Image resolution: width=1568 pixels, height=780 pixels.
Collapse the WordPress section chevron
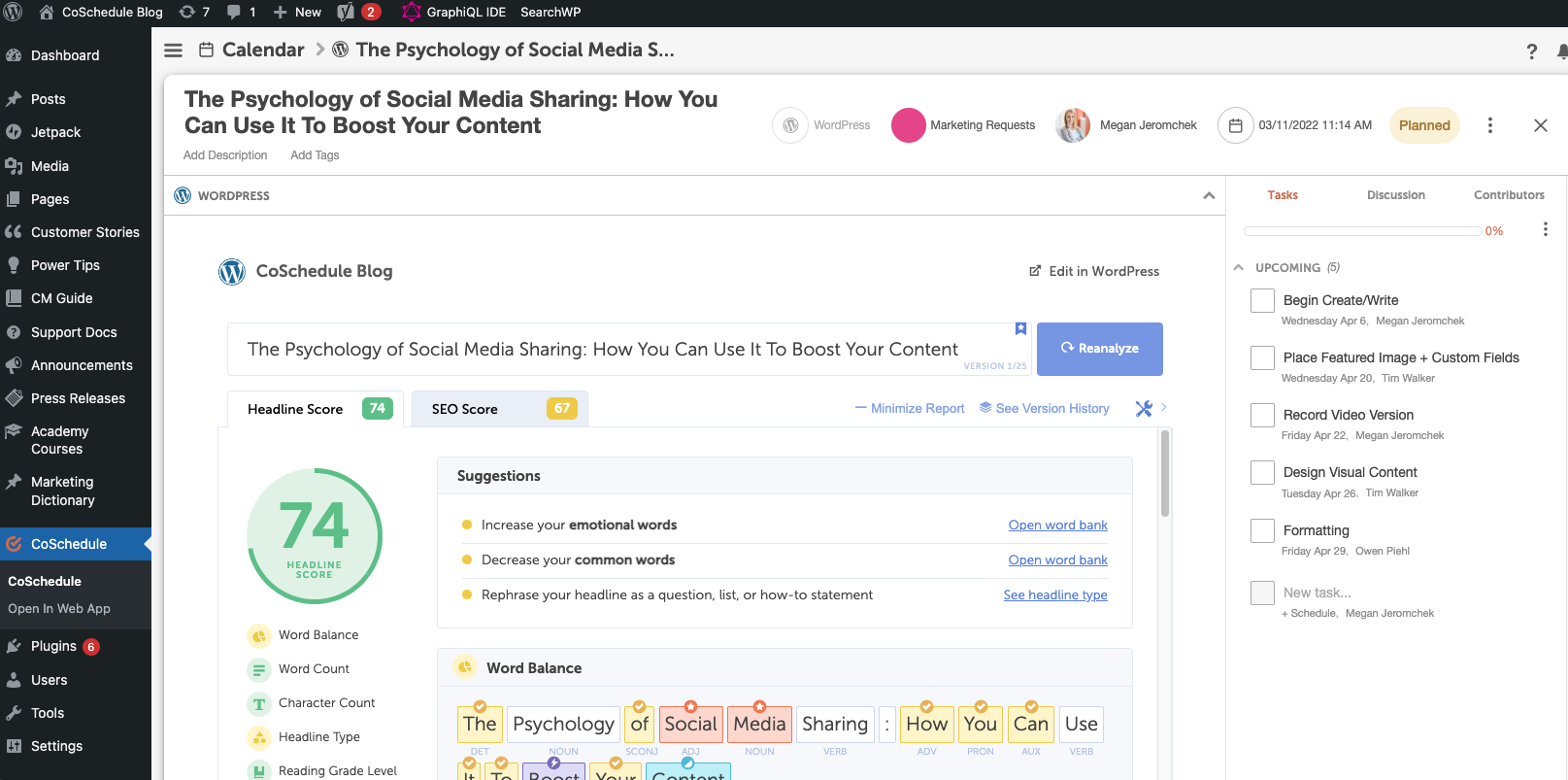tap(1209, 195)
